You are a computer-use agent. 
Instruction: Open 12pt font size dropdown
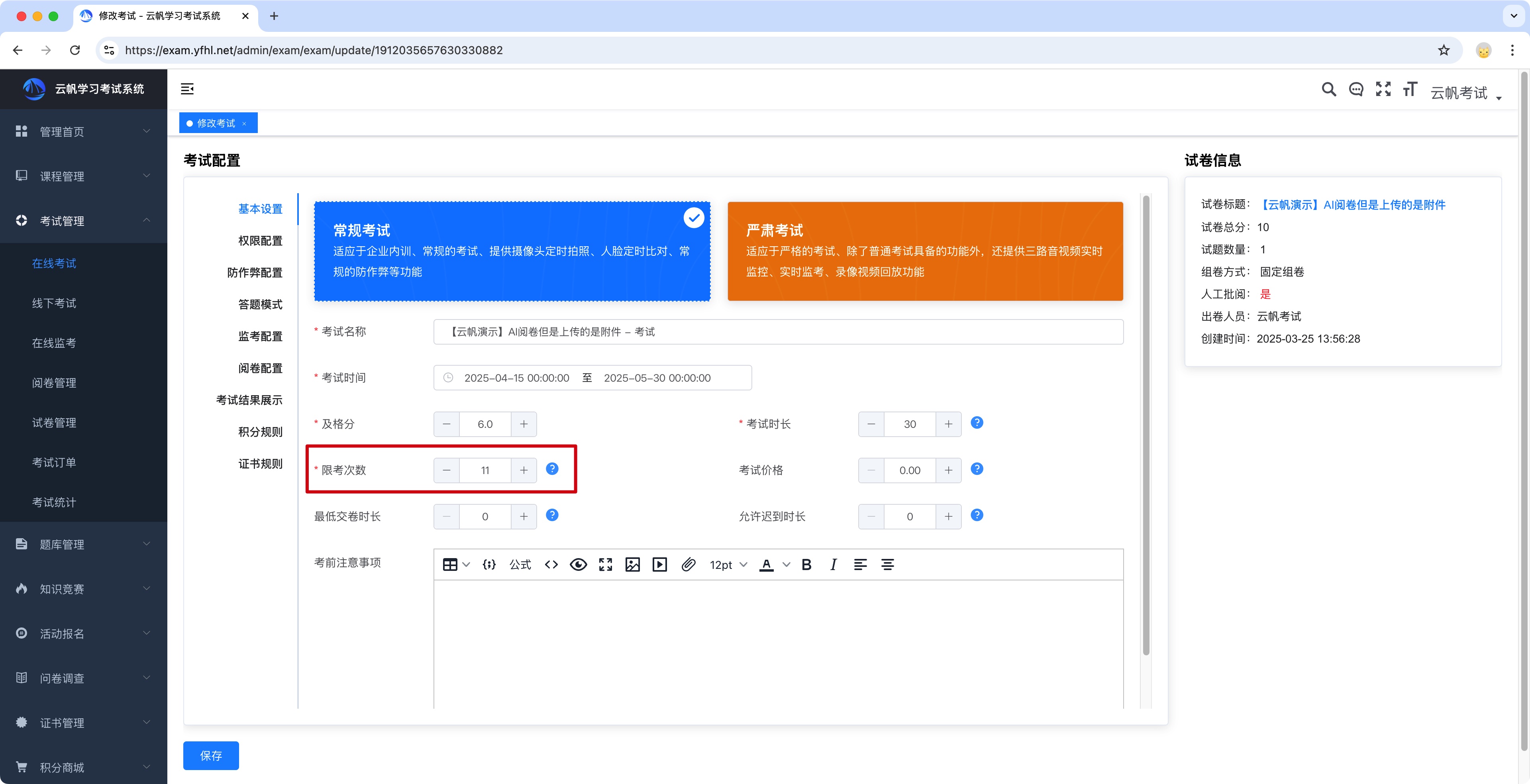728,565
